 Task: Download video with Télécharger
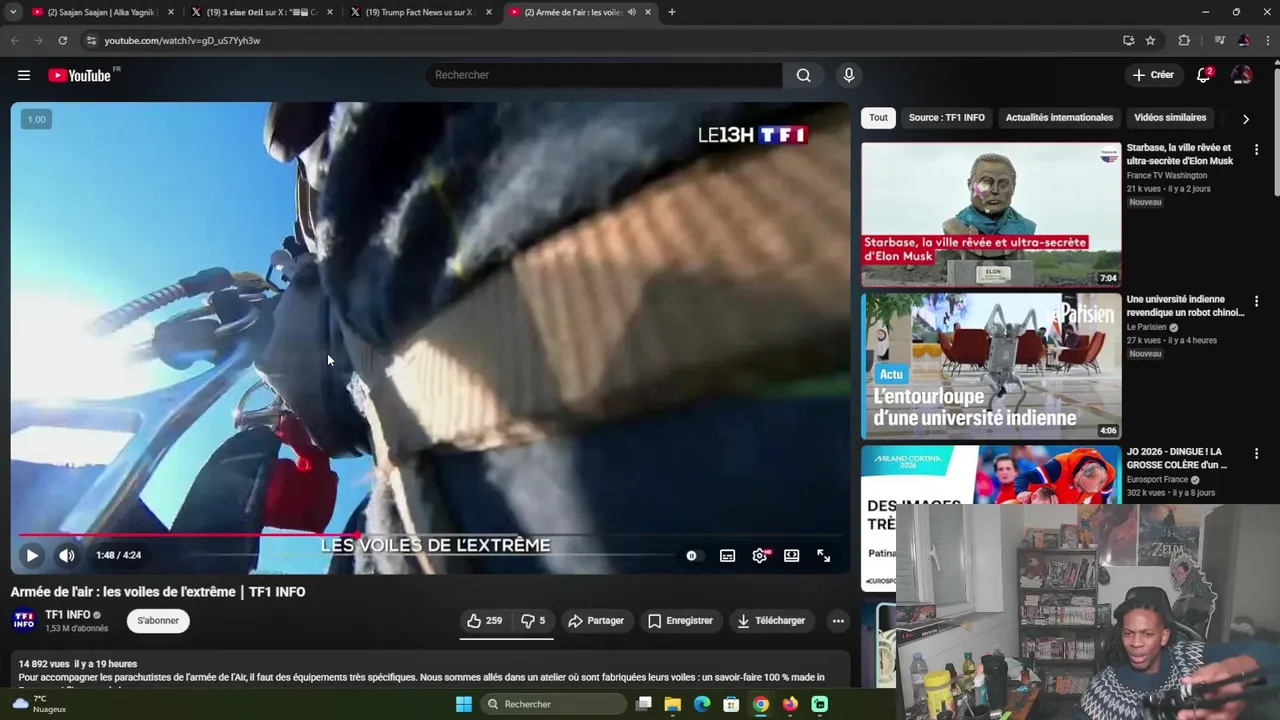[x=771, y=621]
